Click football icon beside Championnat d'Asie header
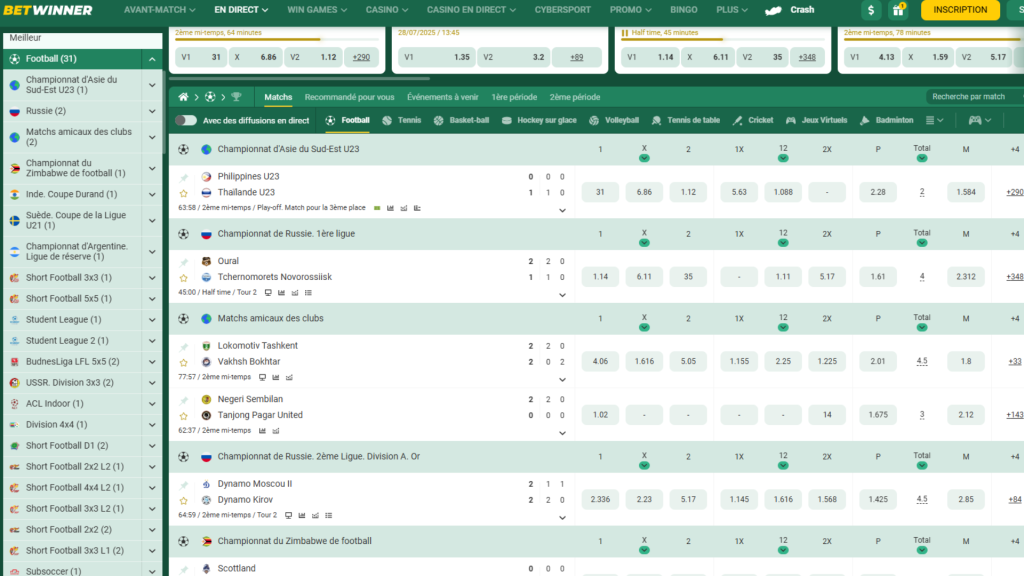The image size is (1024, 576). pos(184,150)
